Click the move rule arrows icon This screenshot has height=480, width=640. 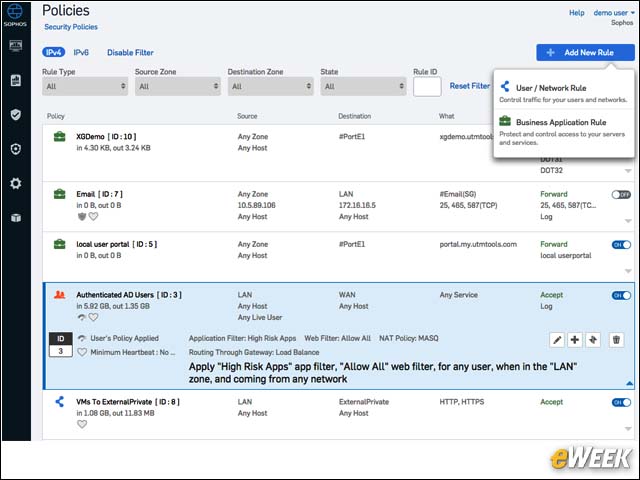coord(593,340)
